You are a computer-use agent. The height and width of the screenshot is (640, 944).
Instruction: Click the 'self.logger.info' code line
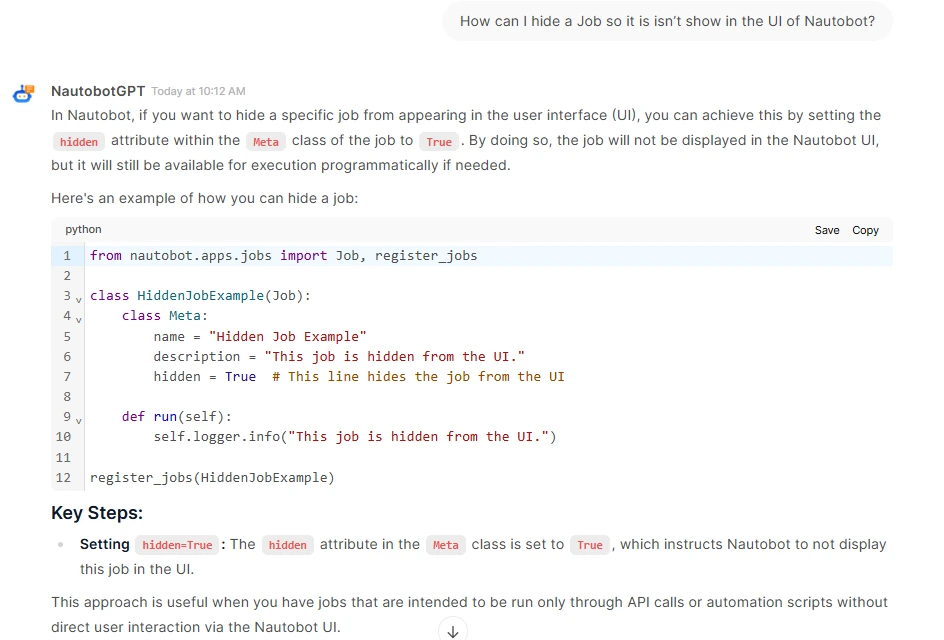[x=355, y=437]
